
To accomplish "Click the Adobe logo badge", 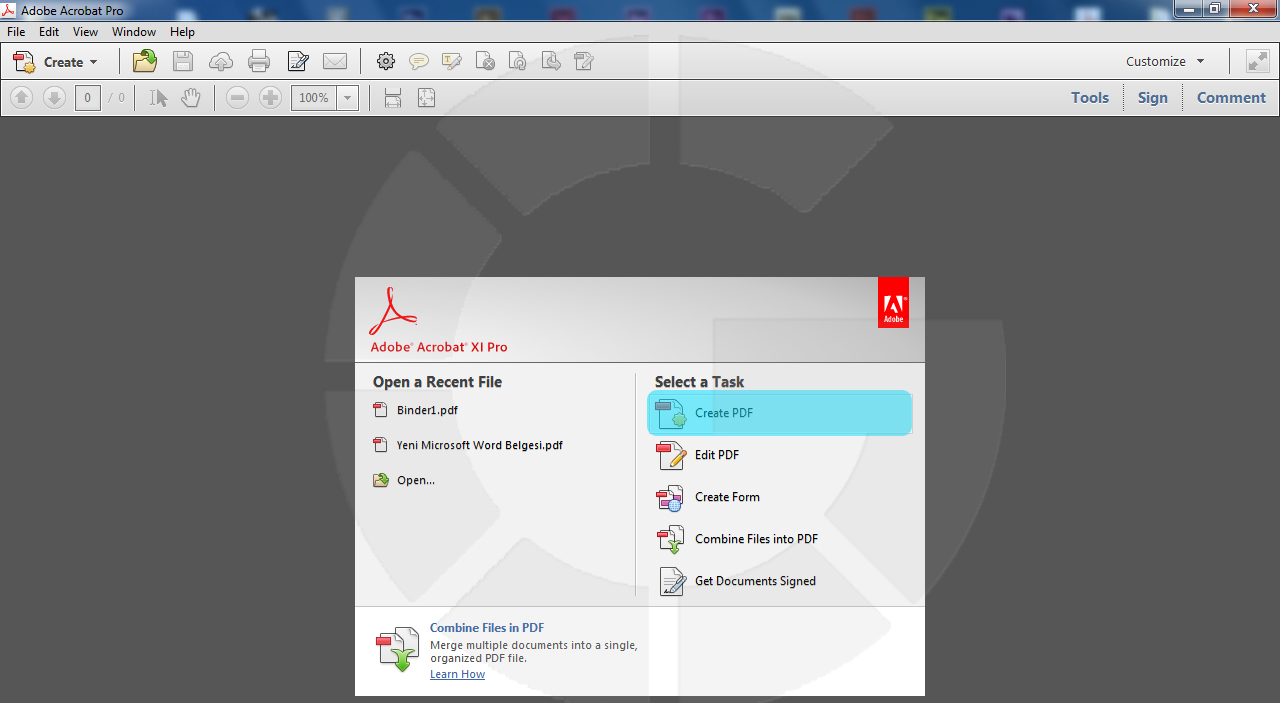I will click(893, 303).
